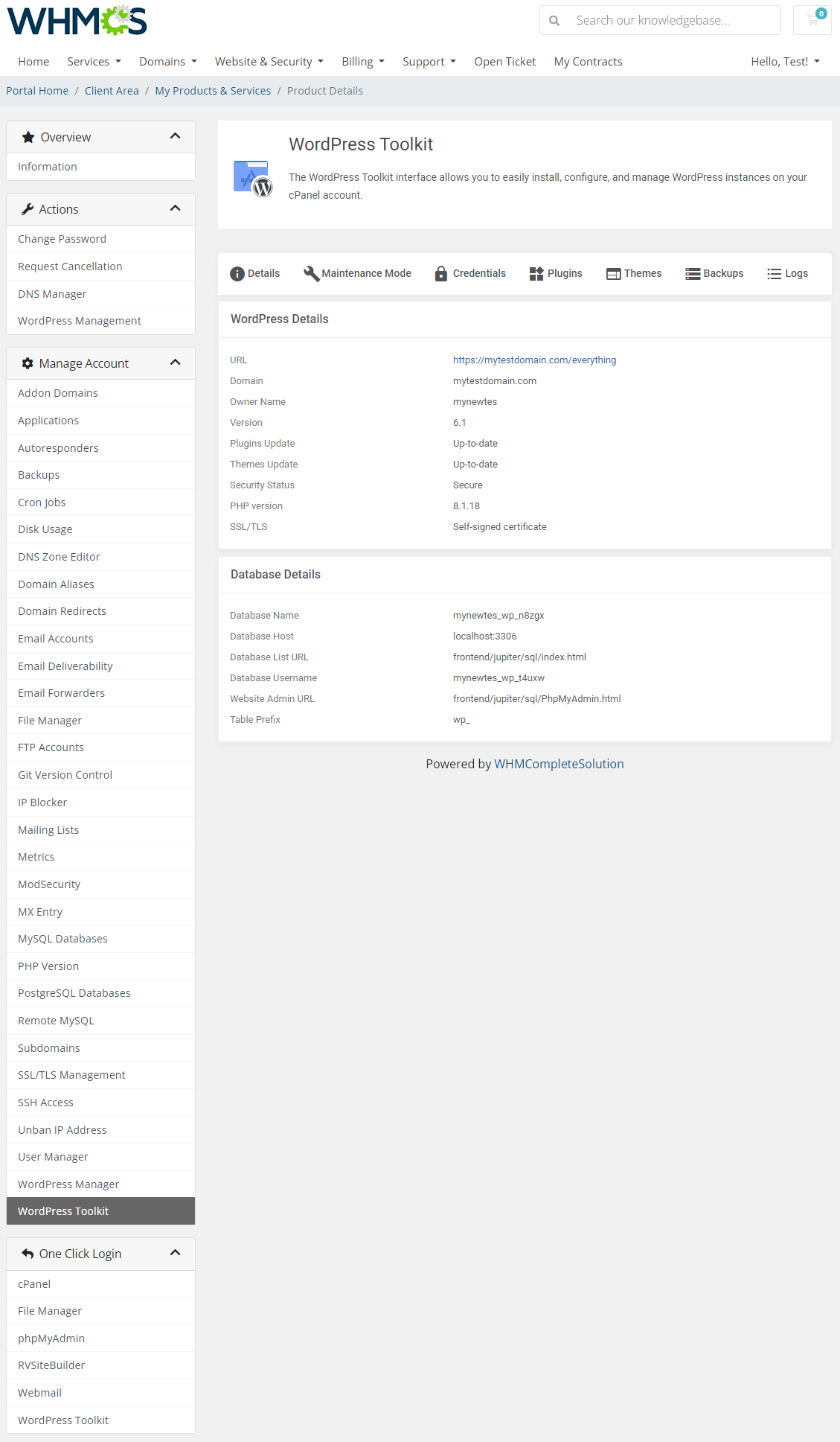Click the Details info icon
The width and height of the screenshot is (840, 1442).
click(x=237, y=273)
